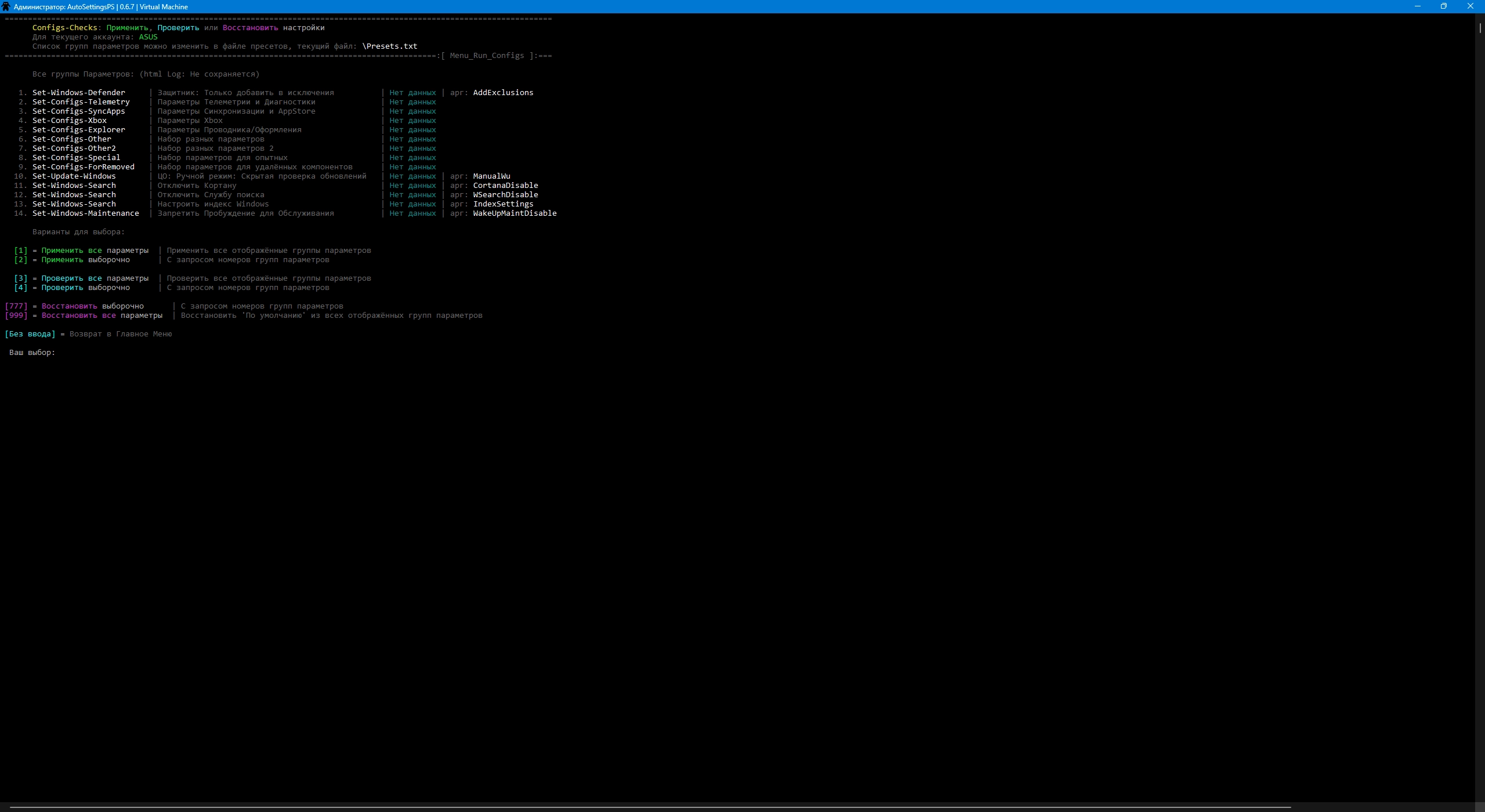Click 'Нет данных' on the Set-Configs-Xbox row

coord(413,121)
